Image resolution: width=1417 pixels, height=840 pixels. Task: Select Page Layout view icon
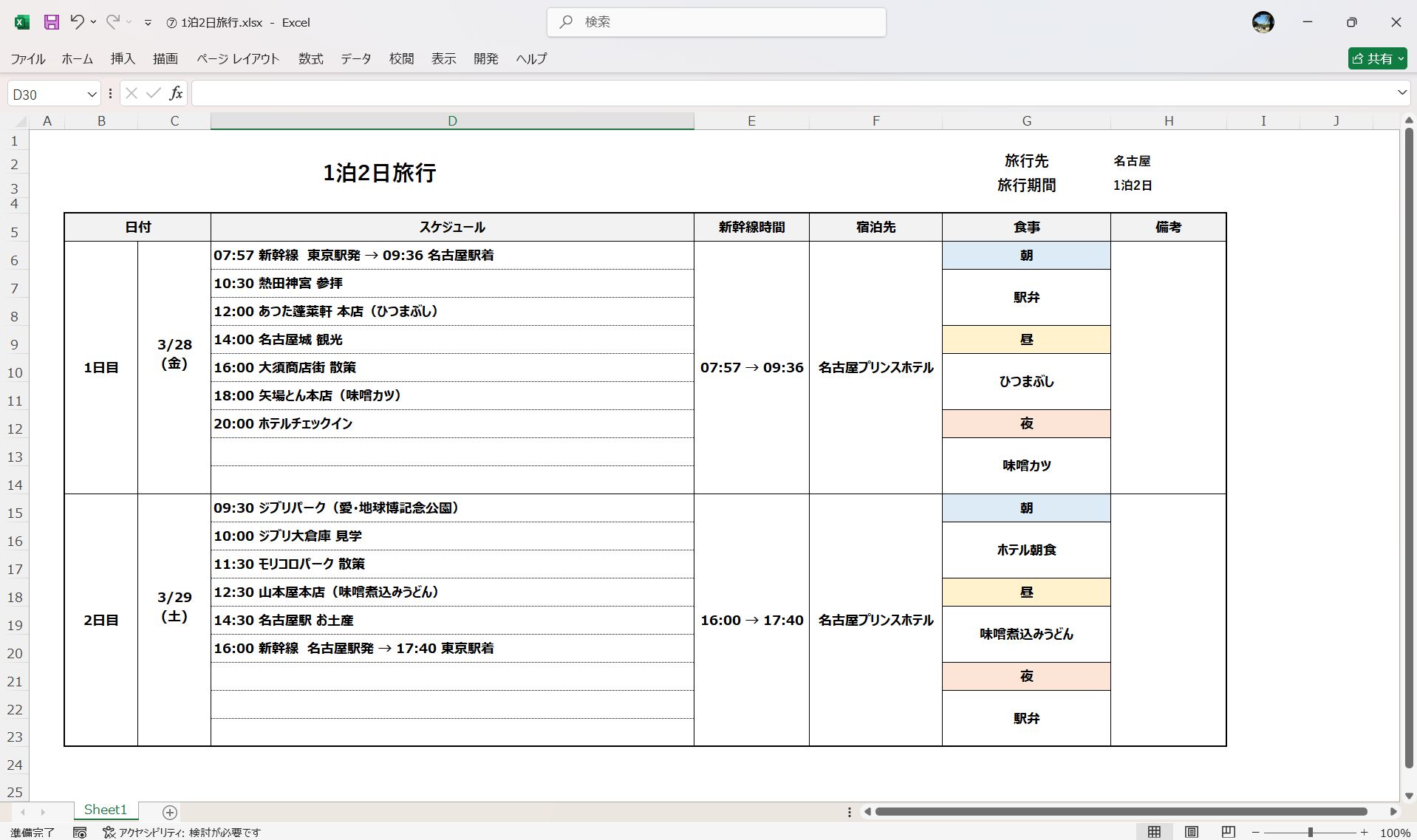pyautogui.click(x=1192, y=831)
